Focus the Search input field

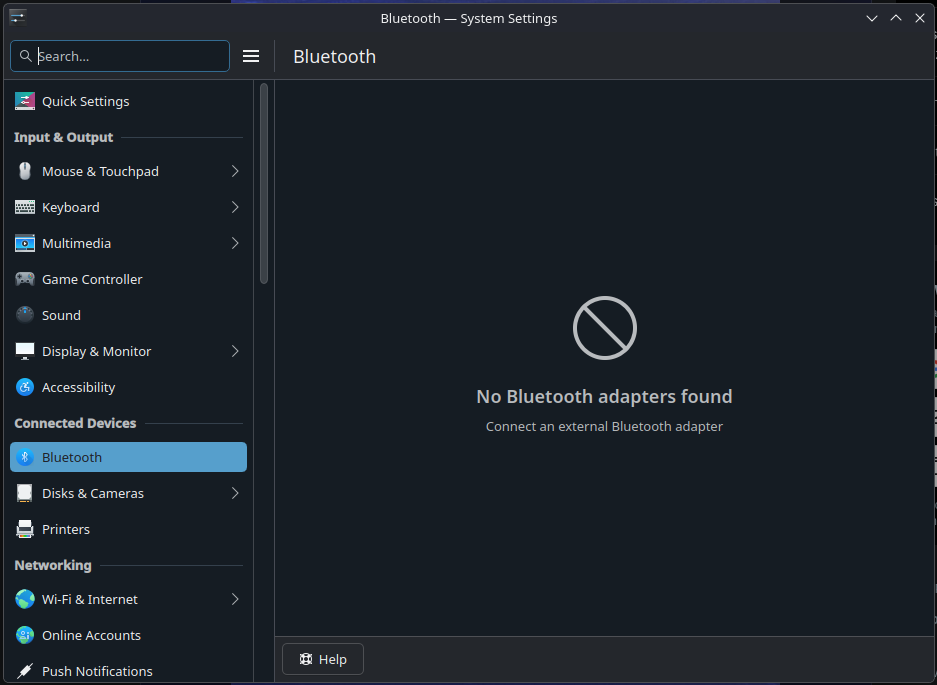pos(120,56)
